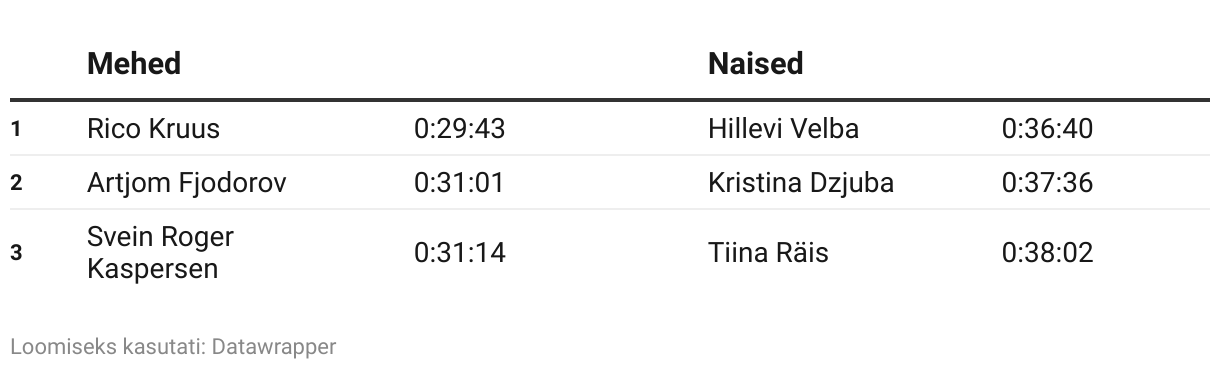
Task: Click rank number 3
Action: click(x=16, y=253)
